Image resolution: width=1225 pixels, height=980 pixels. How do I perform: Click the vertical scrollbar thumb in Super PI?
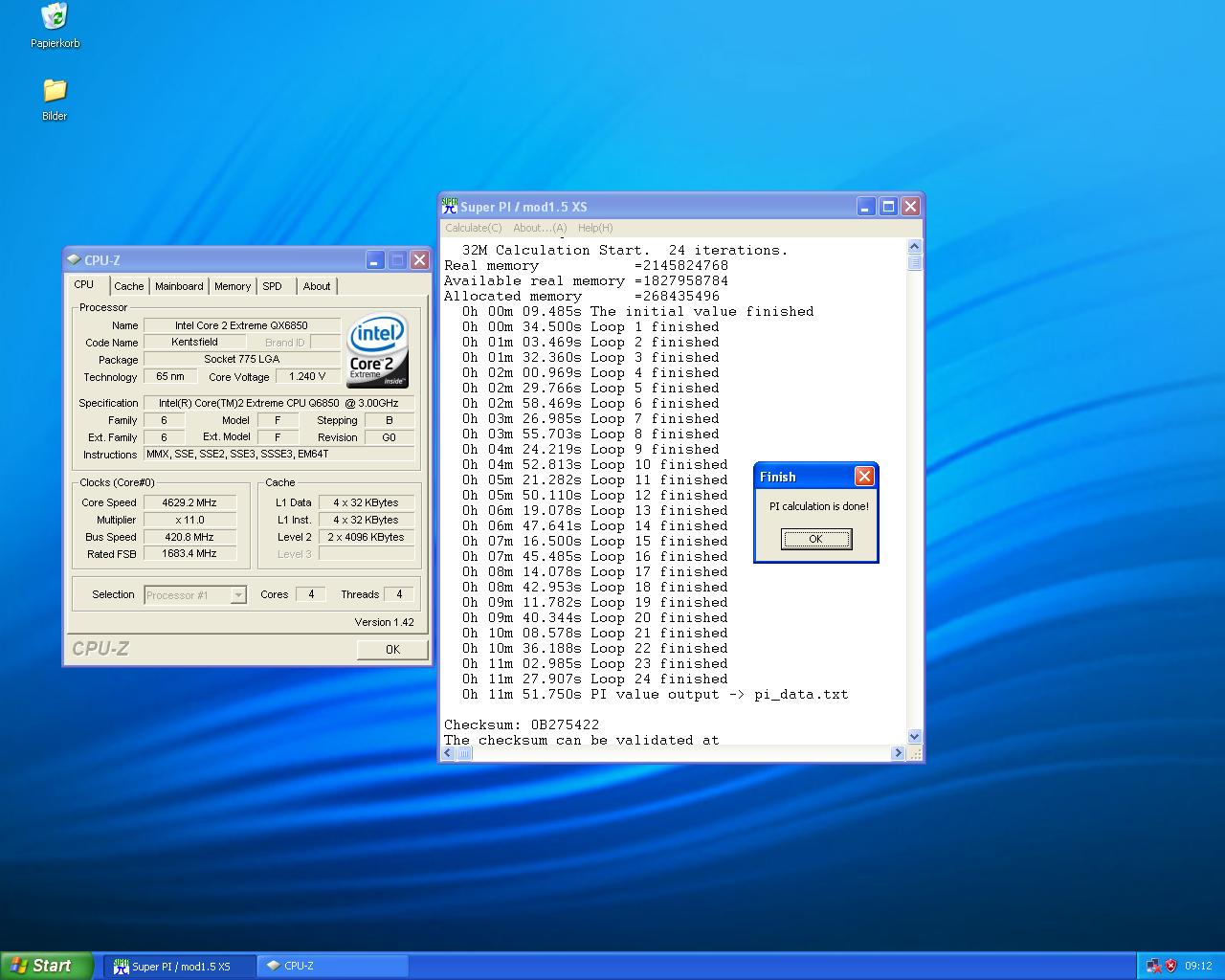tap(914, 263)
